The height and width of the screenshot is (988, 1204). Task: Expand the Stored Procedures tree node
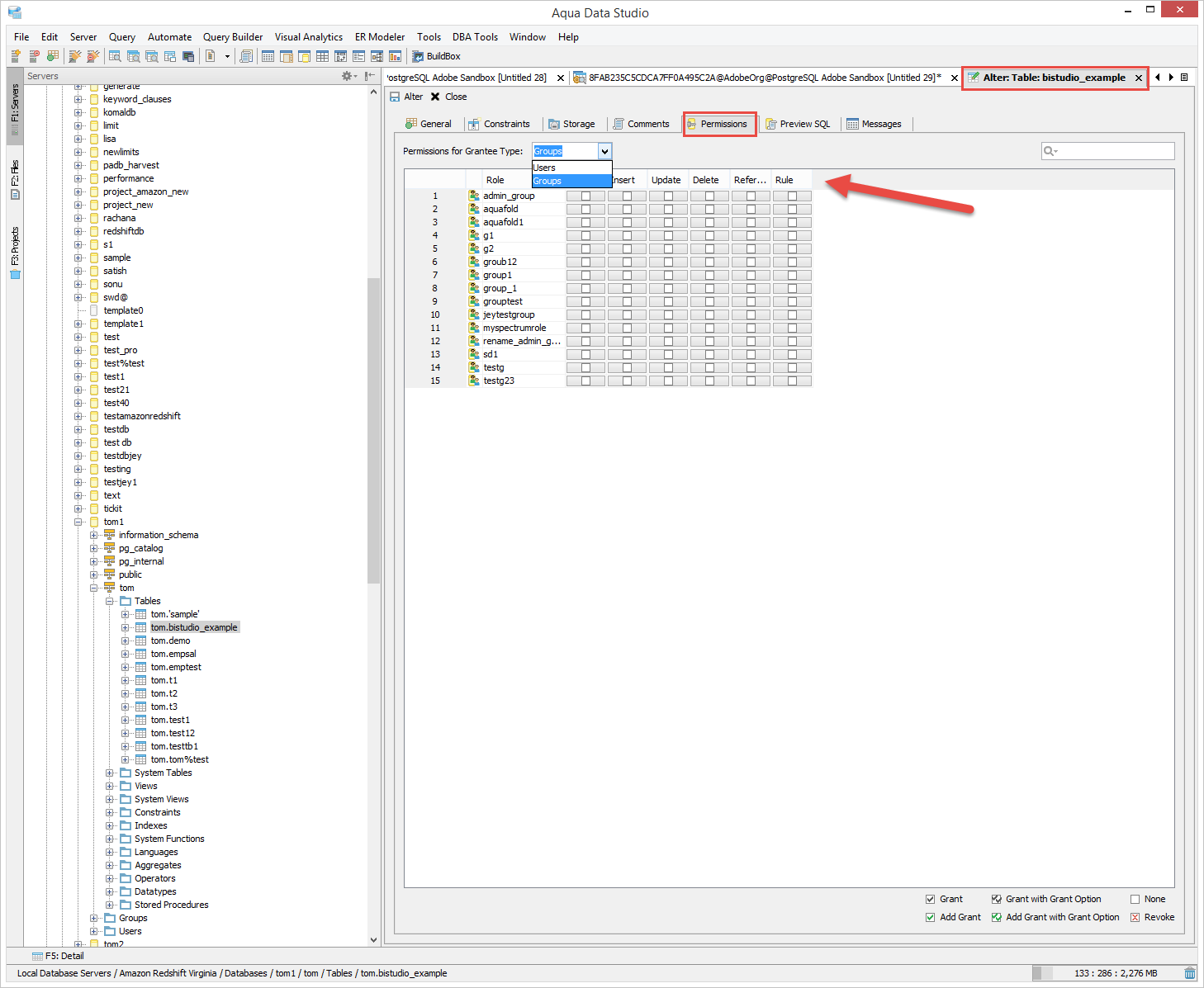point(110,905)
